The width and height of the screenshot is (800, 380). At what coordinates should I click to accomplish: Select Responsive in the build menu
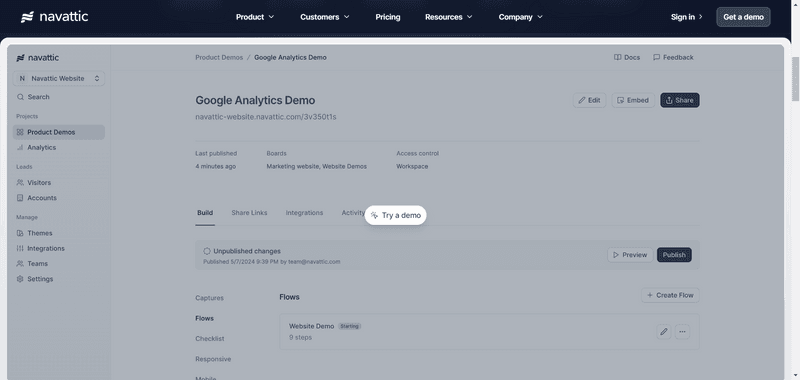click(213, 359)
